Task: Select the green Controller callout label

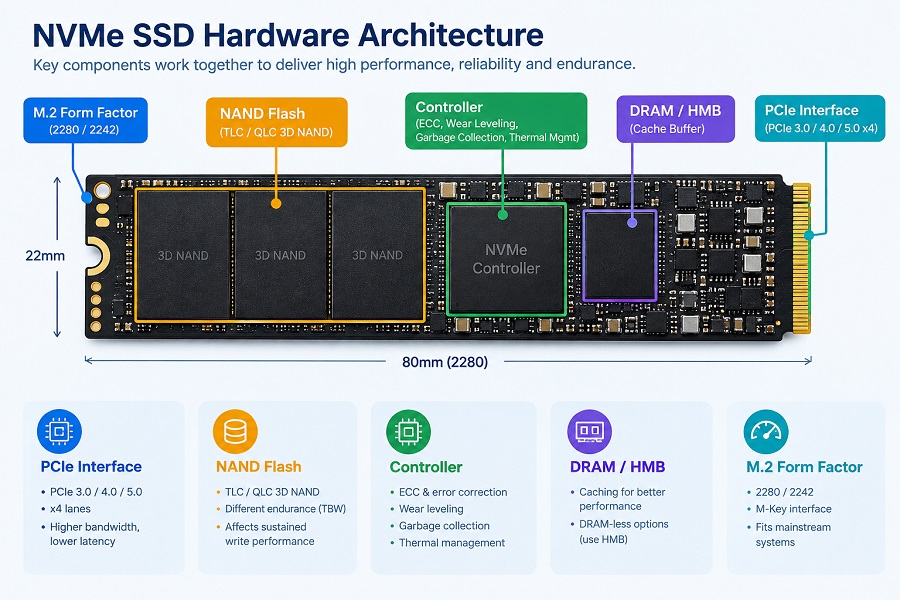Action: coord(496,121)
